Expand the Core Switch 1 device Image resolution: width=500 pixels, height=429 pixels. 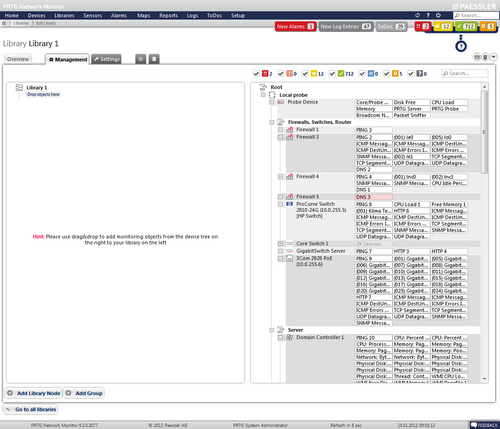click(280, 244)
